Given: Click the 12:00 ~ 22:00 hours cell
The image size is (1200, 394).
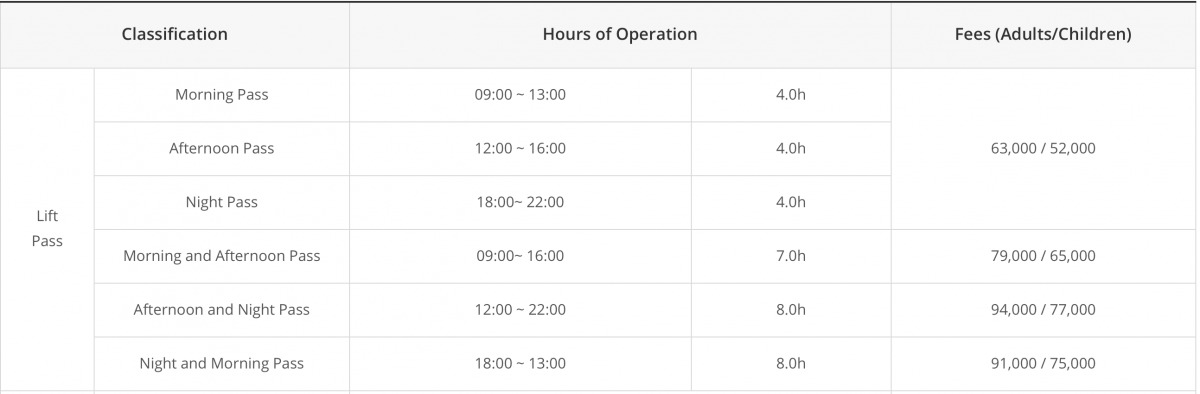Looking at the screenshot, I should click(x=520, y=310).
